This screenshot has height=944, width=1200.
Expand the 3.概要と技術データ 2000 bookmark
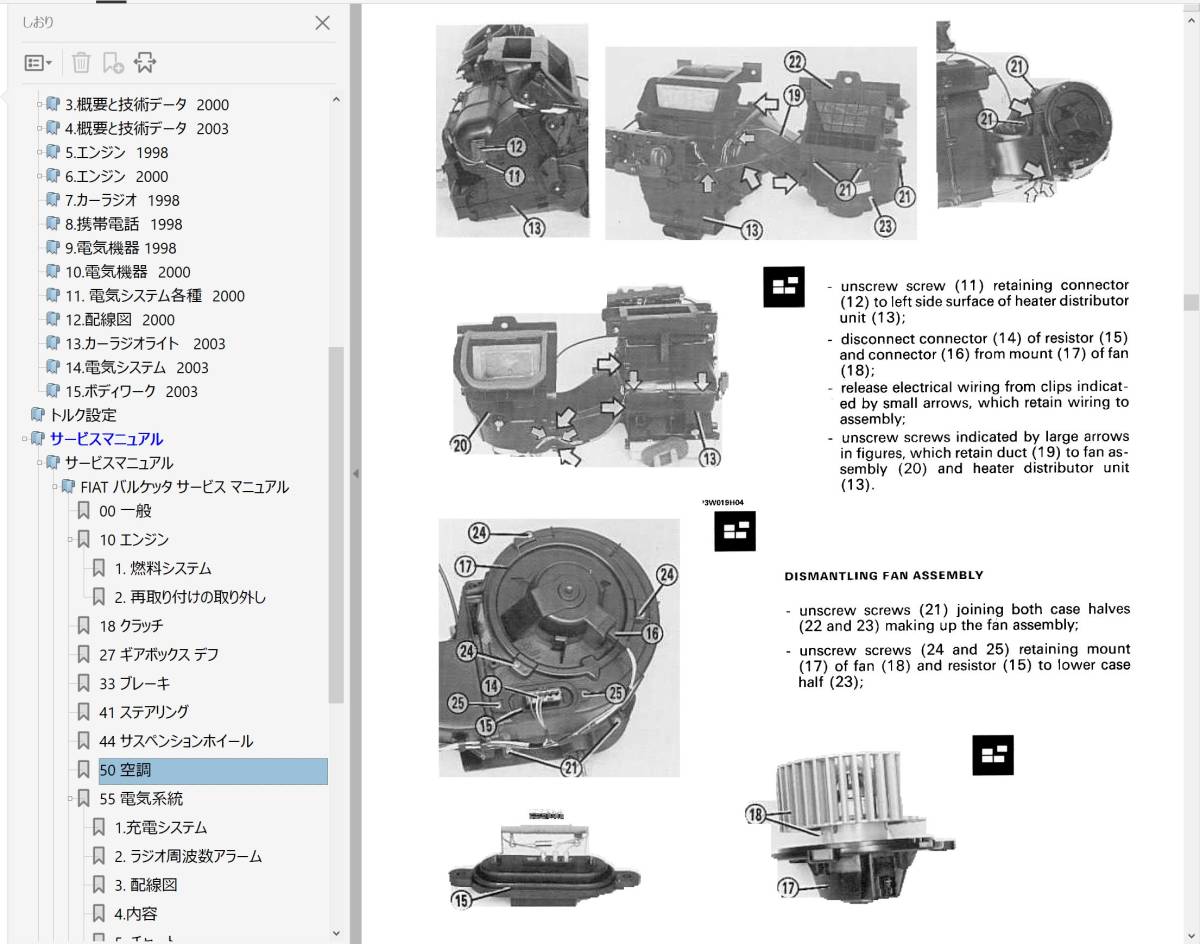[40, 104]
